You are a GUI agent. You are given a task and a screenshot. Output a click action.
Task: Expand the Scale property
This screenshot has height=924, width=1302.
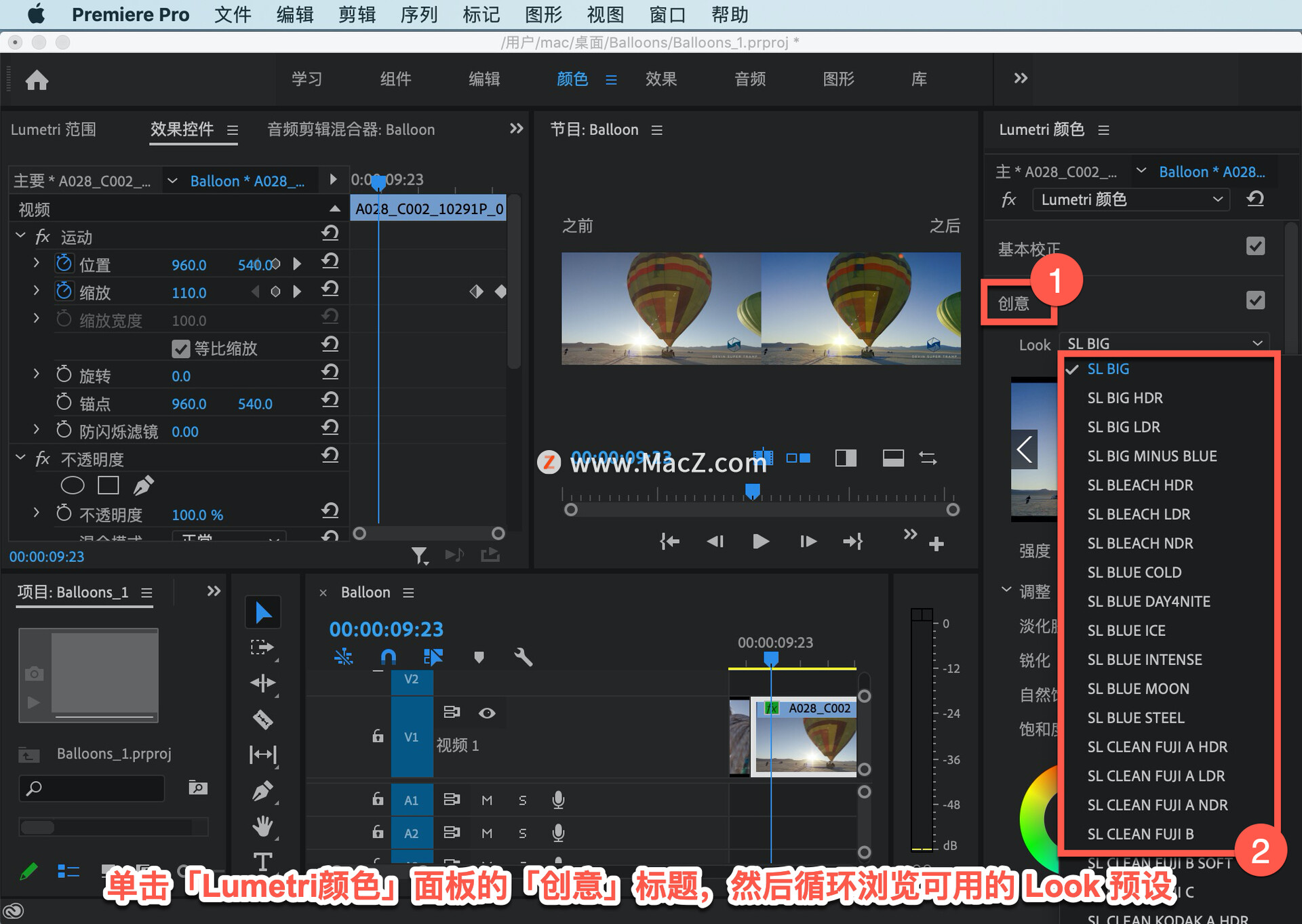[x=37, y=290]
